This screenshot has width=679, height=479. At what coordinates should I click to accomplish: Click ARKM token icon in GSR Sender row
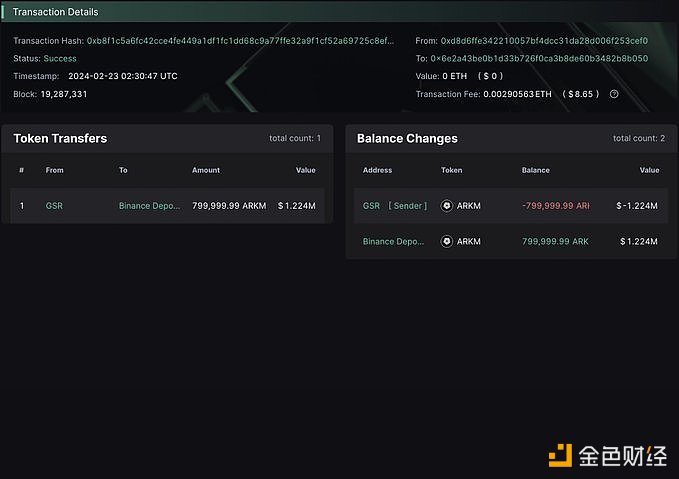446,206
